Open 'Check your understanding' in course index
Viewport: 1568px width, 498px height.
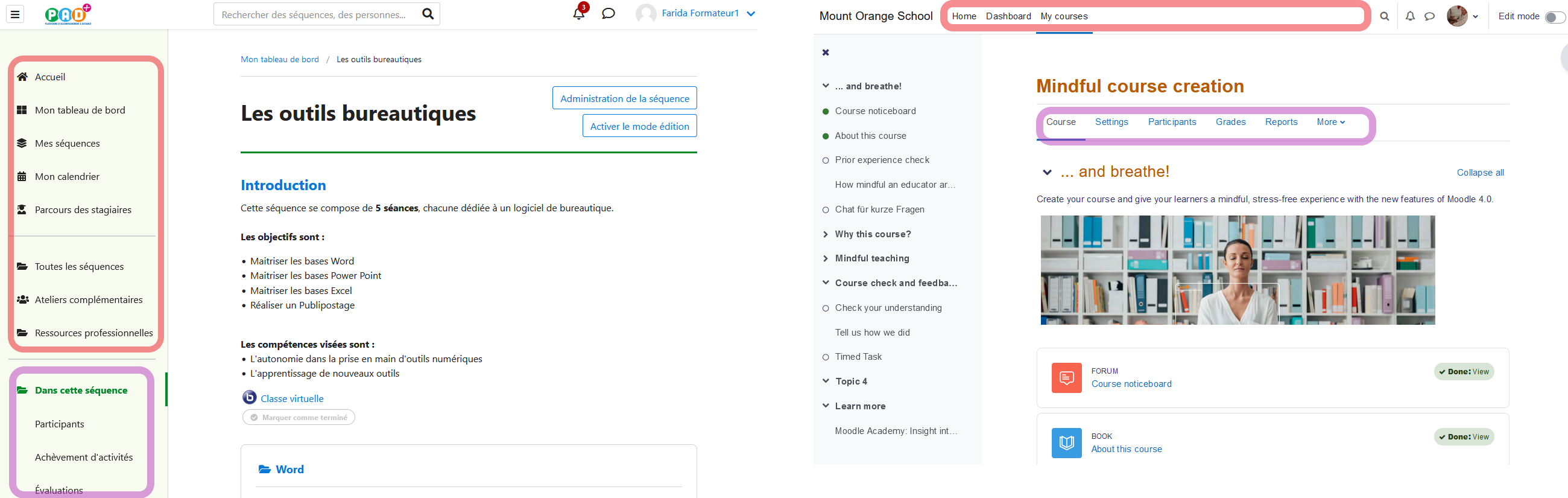point(888,308)
